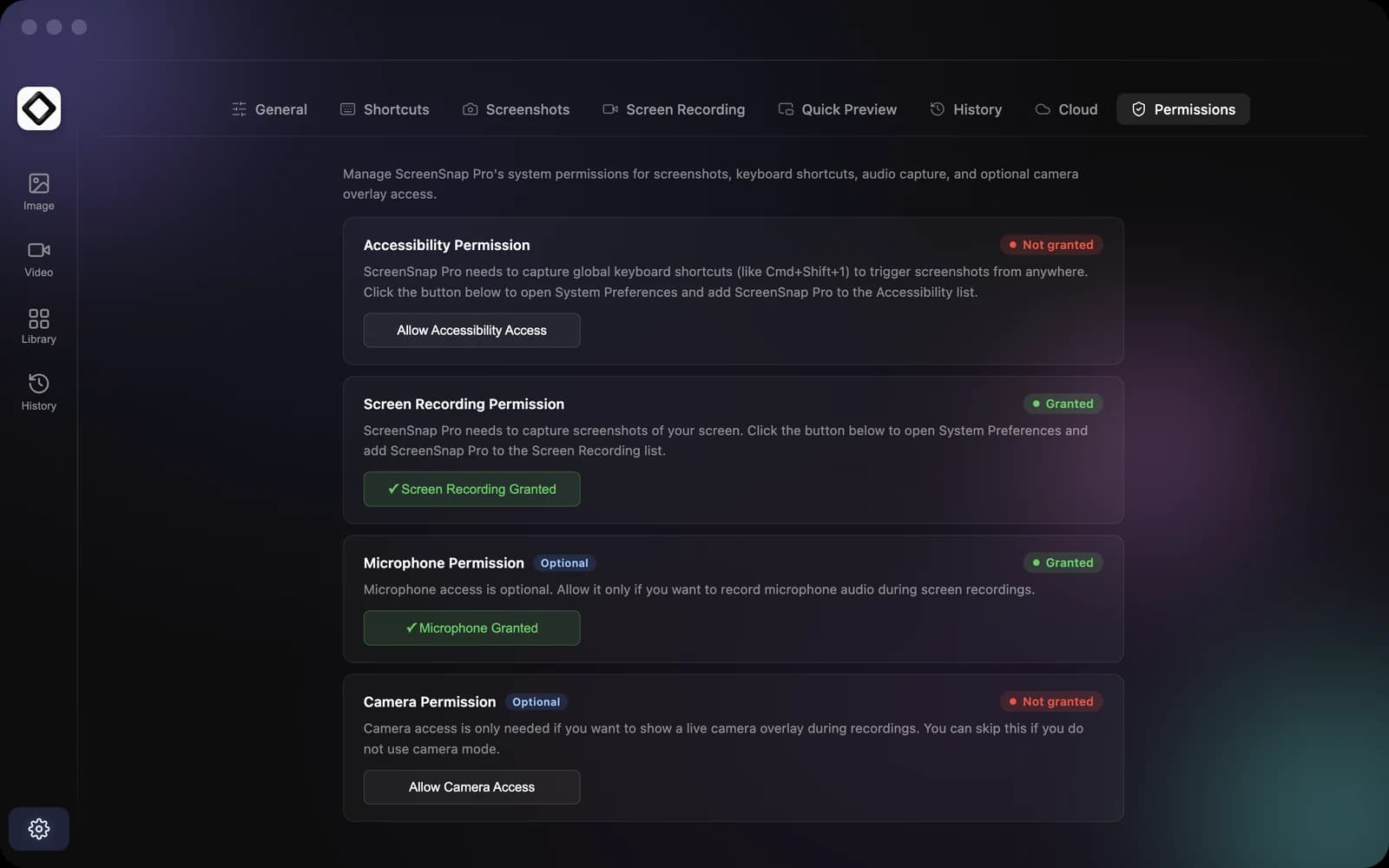Open the Image section in sidebar

(38, 192)
